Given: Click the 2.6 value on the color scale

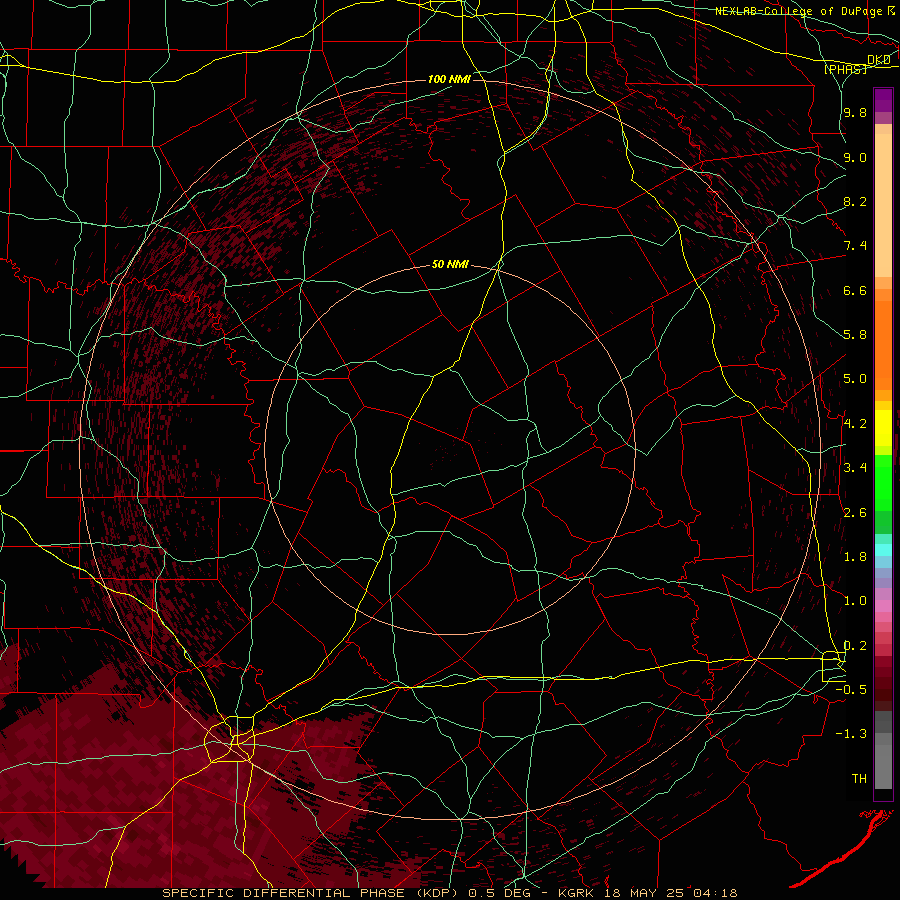Looking at the screenshot, I should [x=855, y=513].
